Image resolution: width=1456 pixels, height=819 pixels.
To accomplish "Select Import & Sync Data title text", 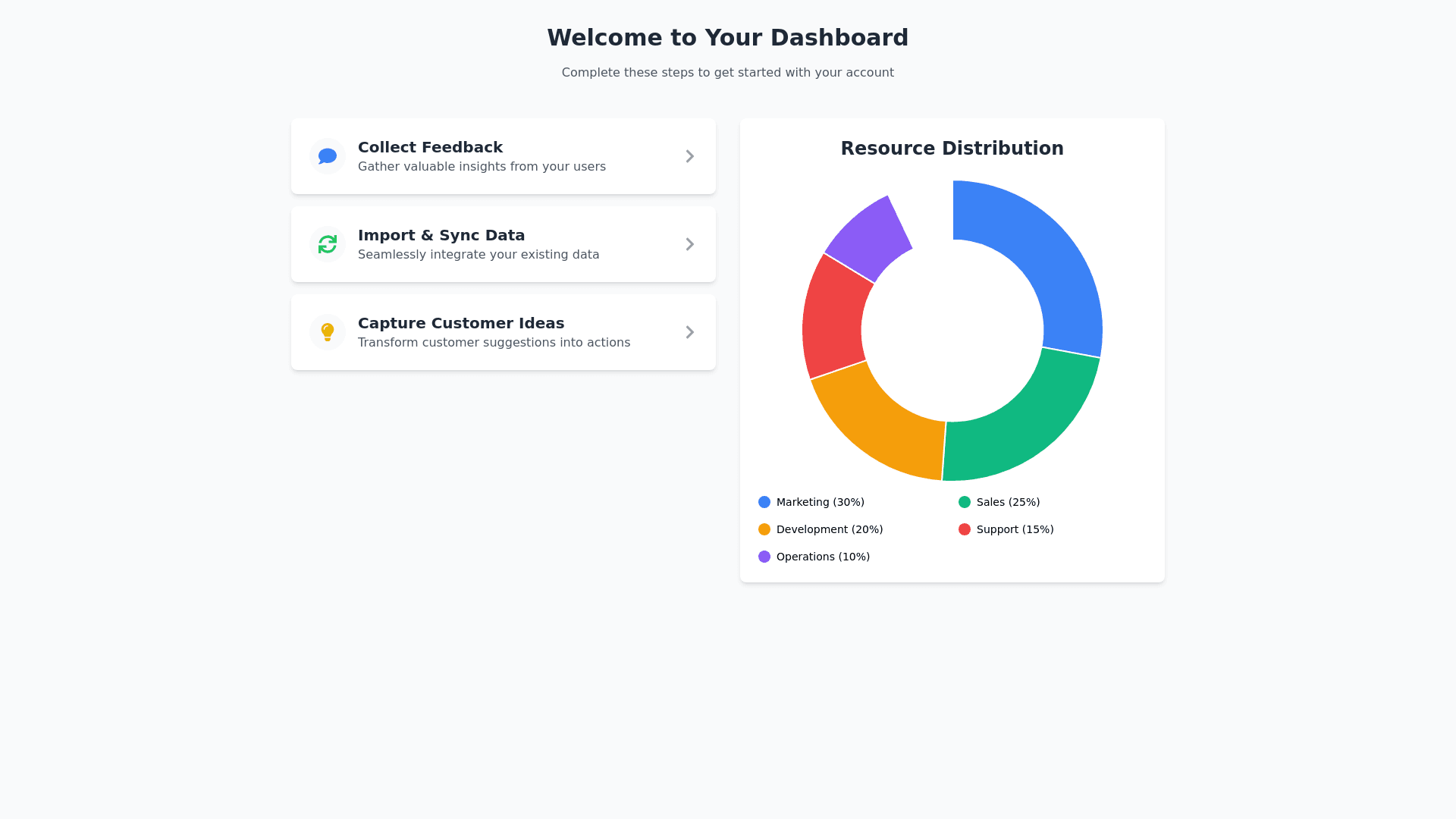I will [441, 235].
